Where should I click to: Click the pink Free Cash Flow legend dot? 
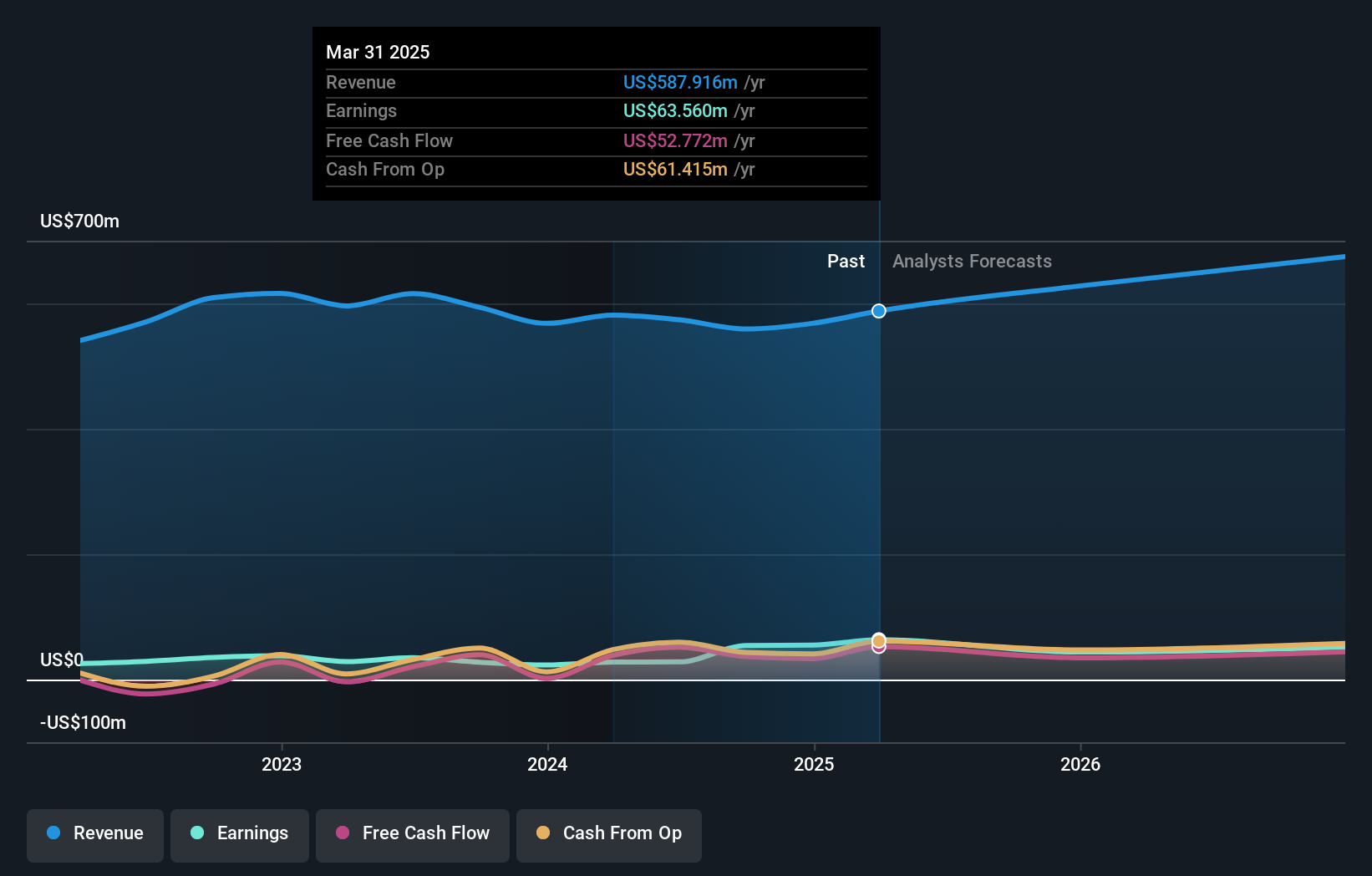[x=343, y=833]
